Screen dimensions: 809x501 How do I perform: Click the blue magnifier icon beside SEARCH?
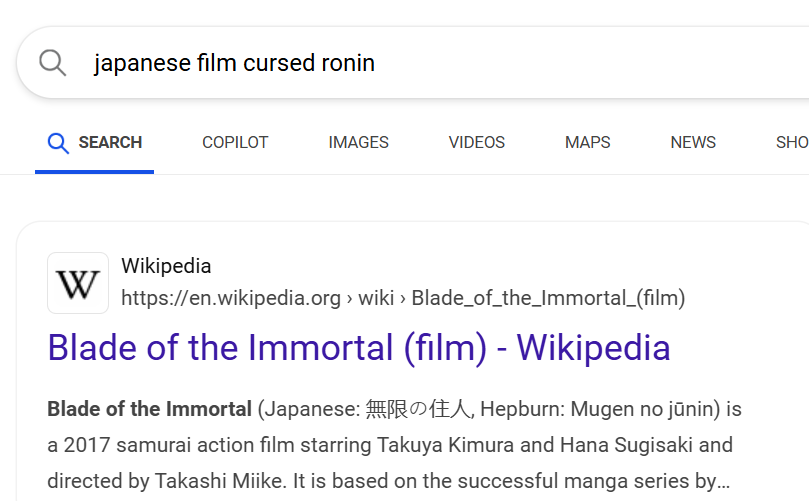click(x=58, y=142)
